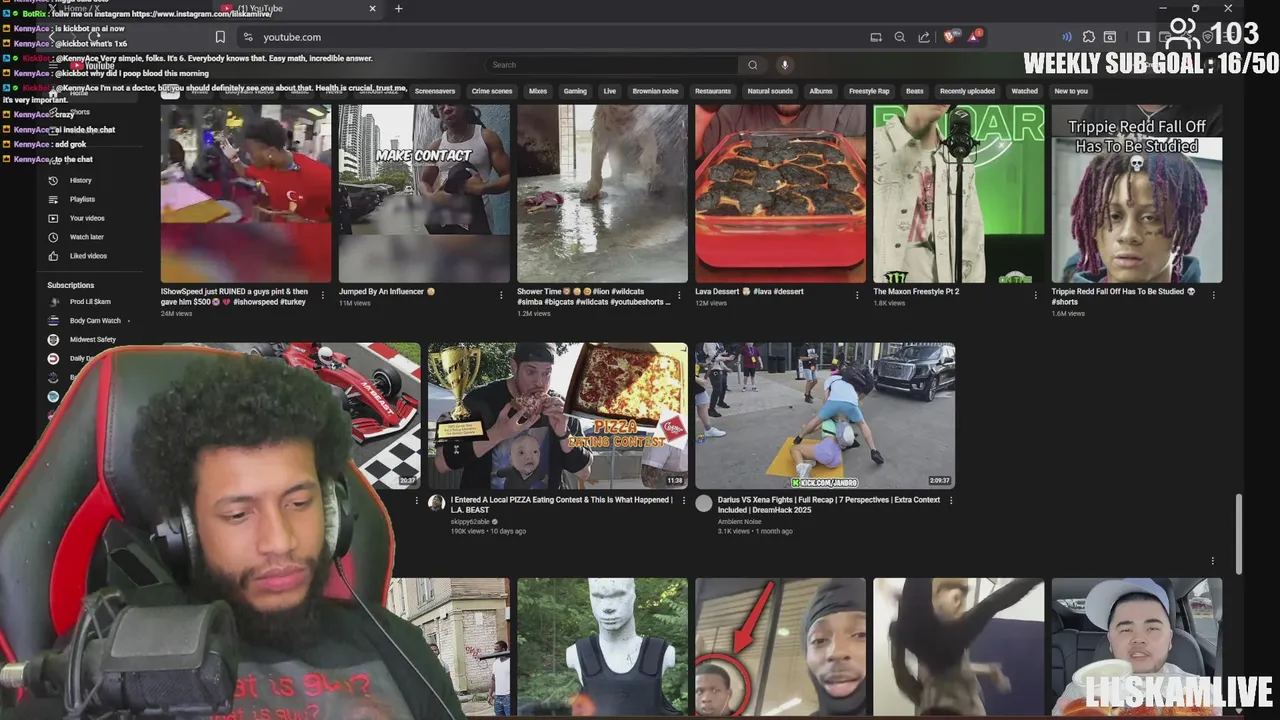
Task: Bookmark this page via address bar icon
Action: (220, 37)
